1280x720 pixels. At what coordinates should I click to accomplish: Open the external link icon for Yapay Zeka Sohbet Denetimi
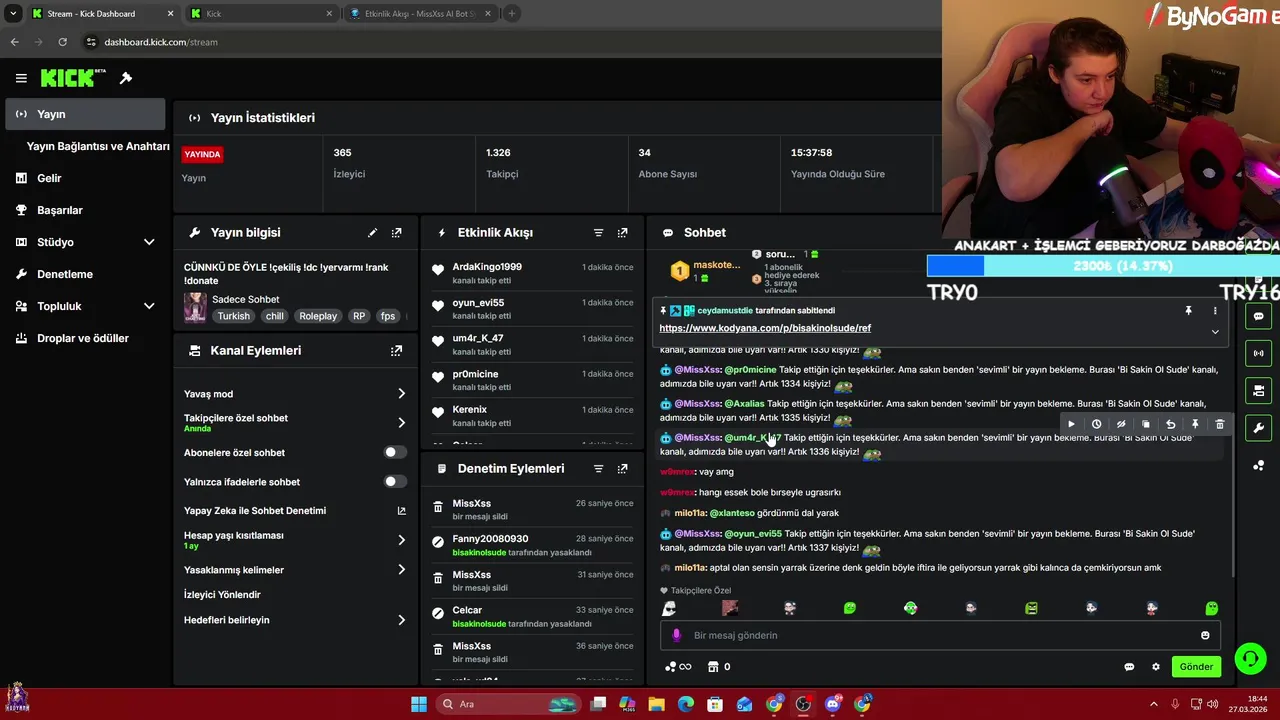[401, 511]
